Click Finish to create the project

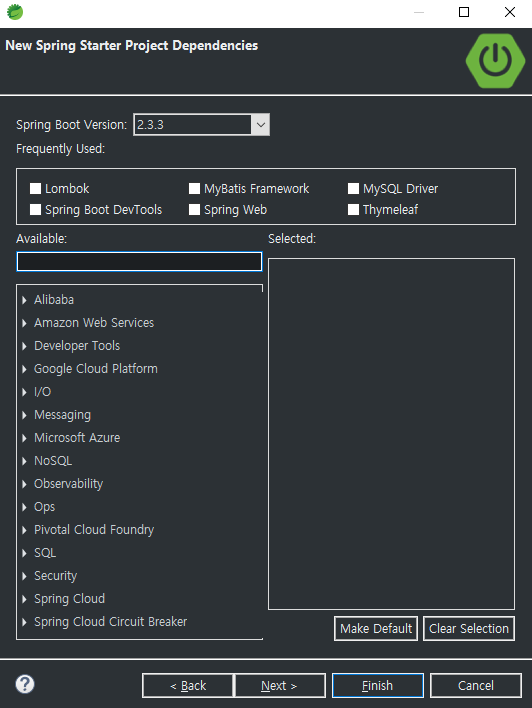(378, 685)
